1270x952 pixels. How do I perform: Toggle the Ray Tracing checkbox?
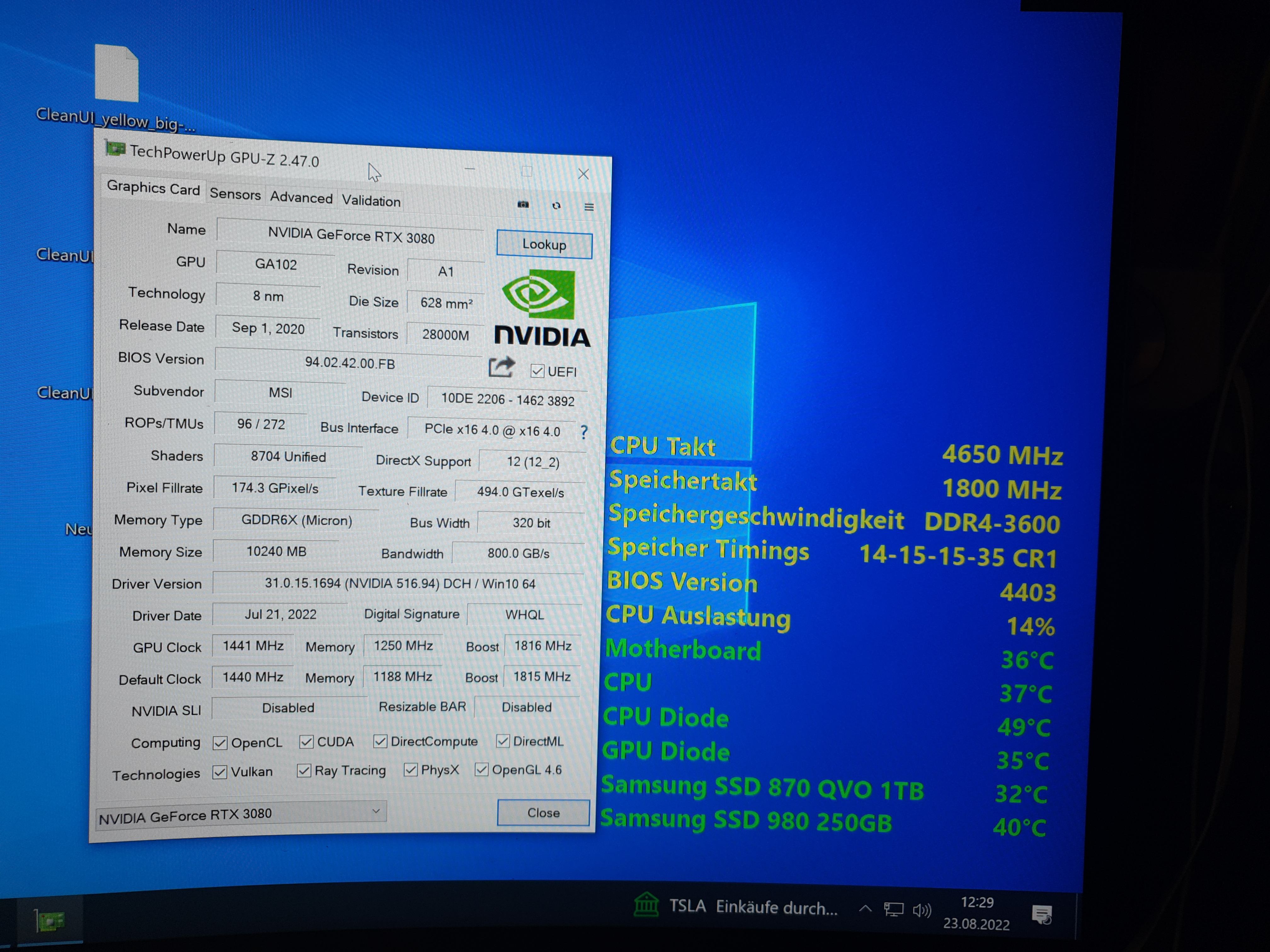tap(304, 771)
